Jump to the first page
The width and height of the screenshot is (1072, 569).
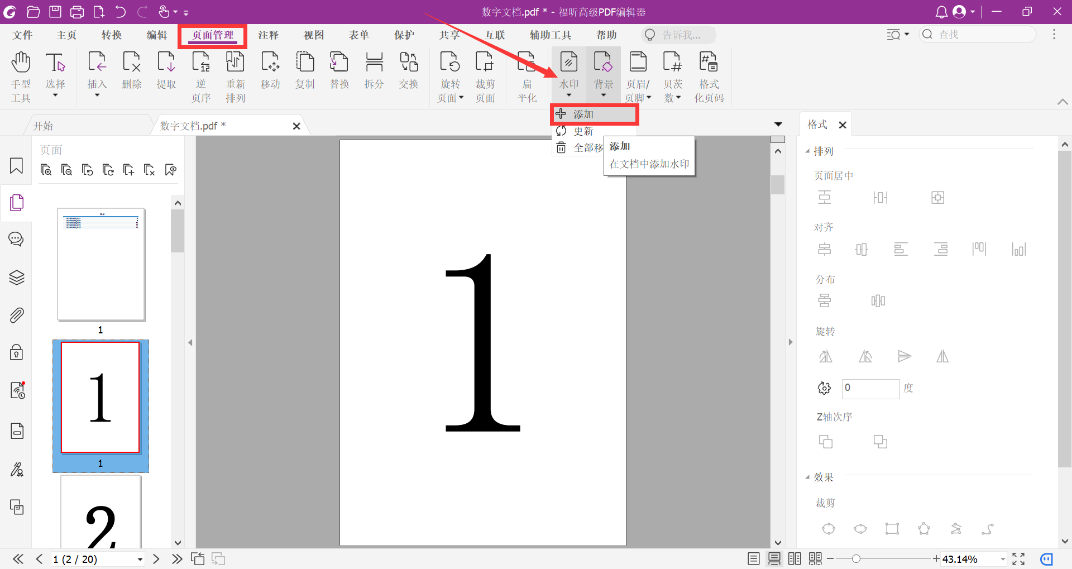coord(18,559)
